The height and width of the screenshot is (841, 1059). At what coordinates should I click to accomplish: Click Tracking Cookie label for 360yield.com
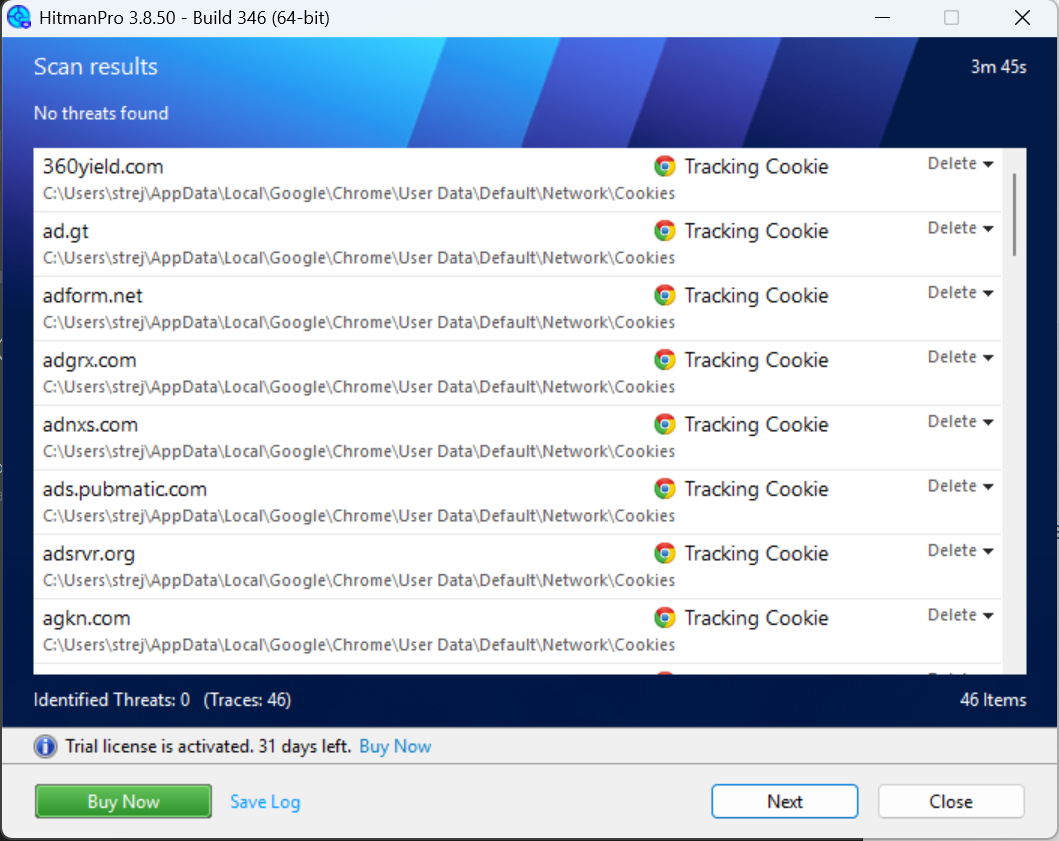[756, 167]
